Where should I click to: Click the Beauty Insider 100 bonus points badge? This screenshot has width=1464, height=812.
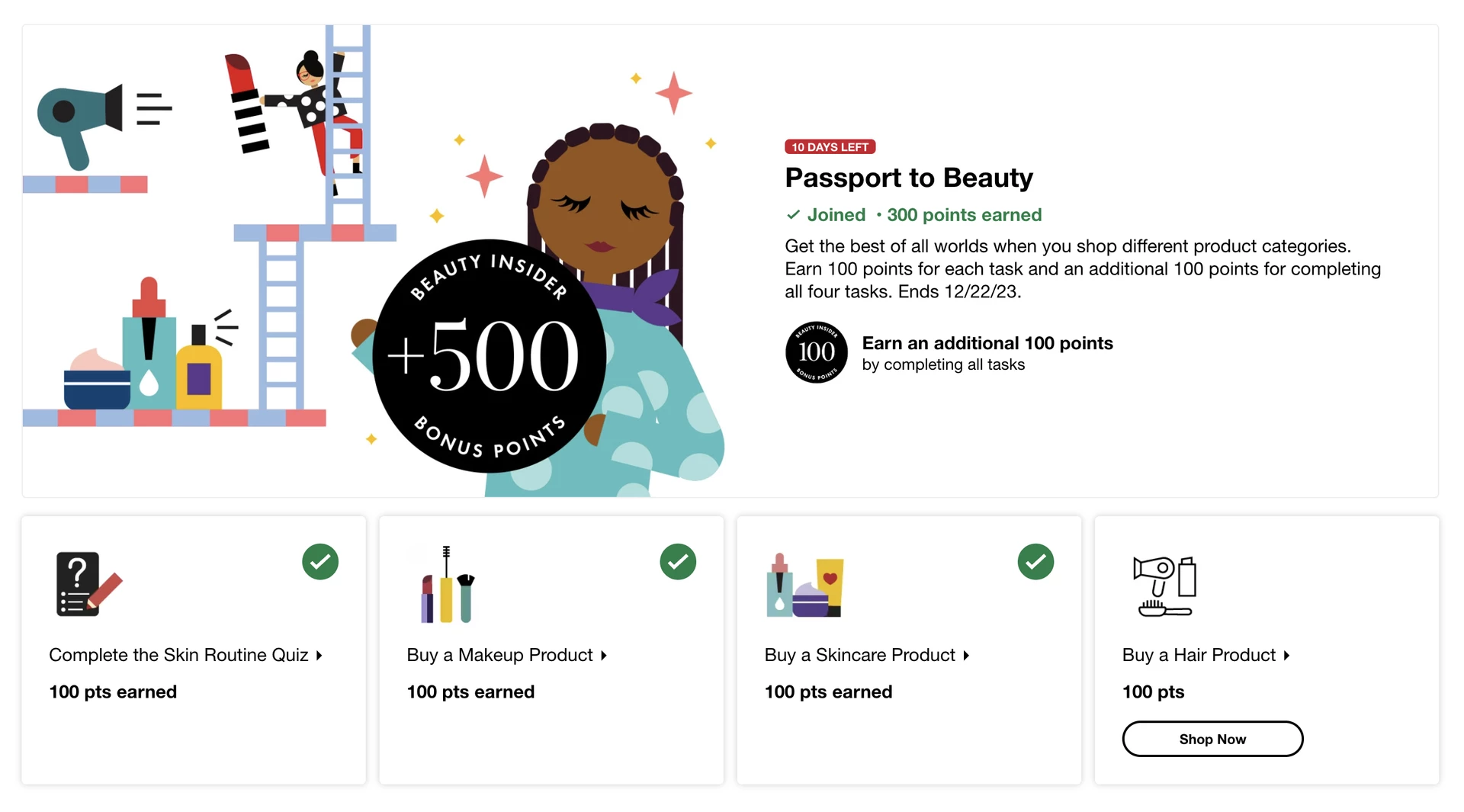816,352
